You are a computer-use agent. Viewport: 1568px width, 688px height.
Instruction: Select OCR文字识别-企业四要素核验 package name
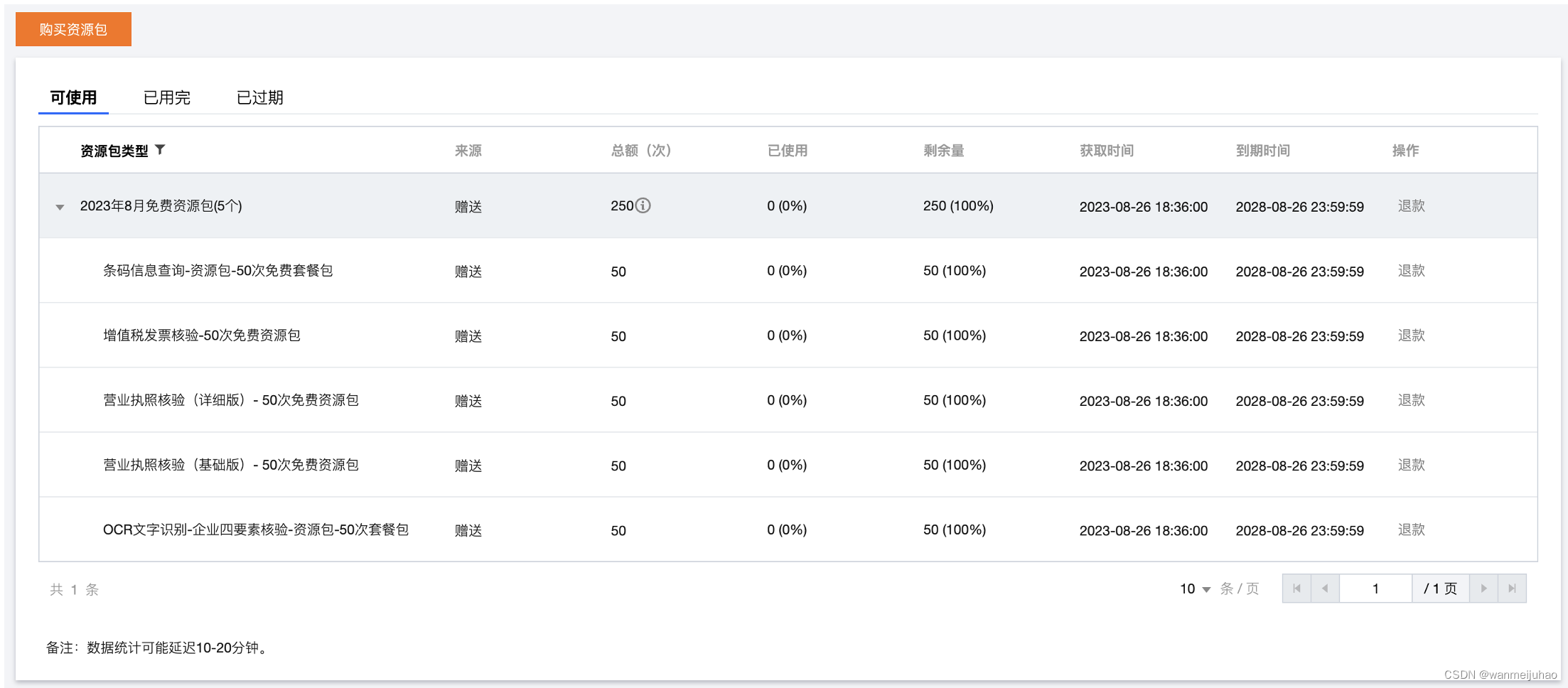[255, 529]
